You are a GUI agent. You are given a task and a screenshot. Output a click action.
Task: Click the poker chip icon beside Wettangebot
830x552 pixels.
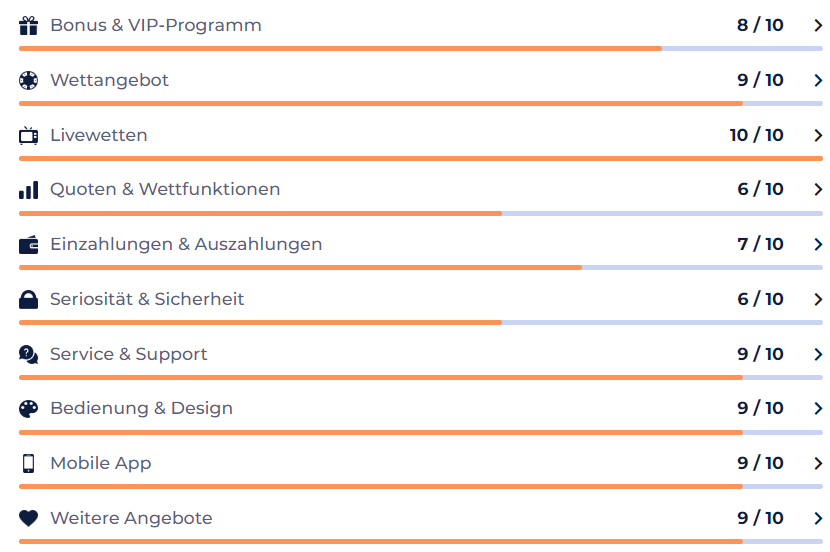(29, 80)
